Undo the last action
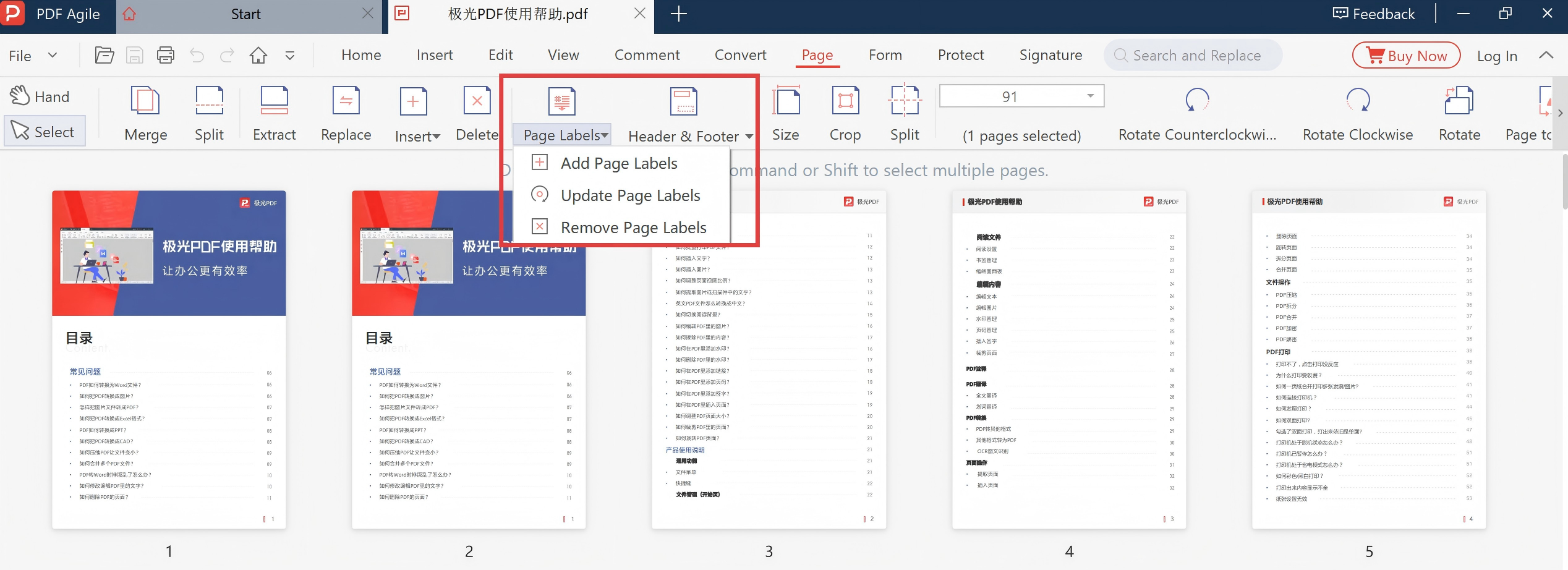Screen dimensions: 1568x570 197,56
